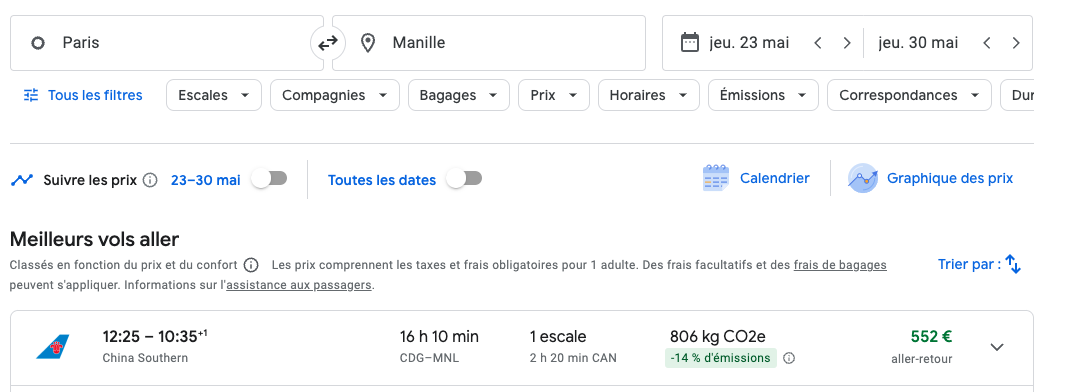Toggle Toutes les dates price tracking
Image resolution: width=1075 pixels, height=392 pixels.
point(464,179)
